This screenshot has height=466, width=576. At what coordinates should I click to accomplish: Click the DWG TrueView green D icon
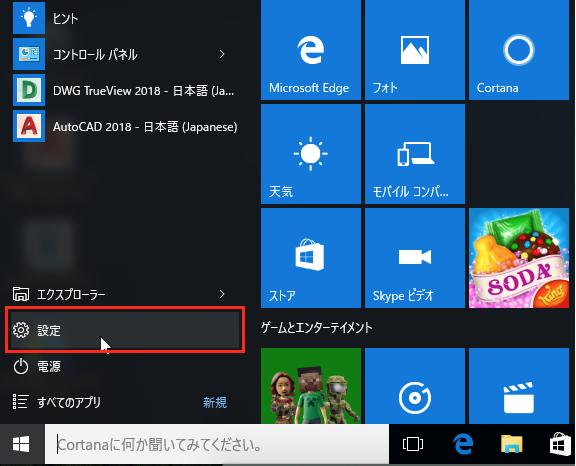[x=29, y=90]
